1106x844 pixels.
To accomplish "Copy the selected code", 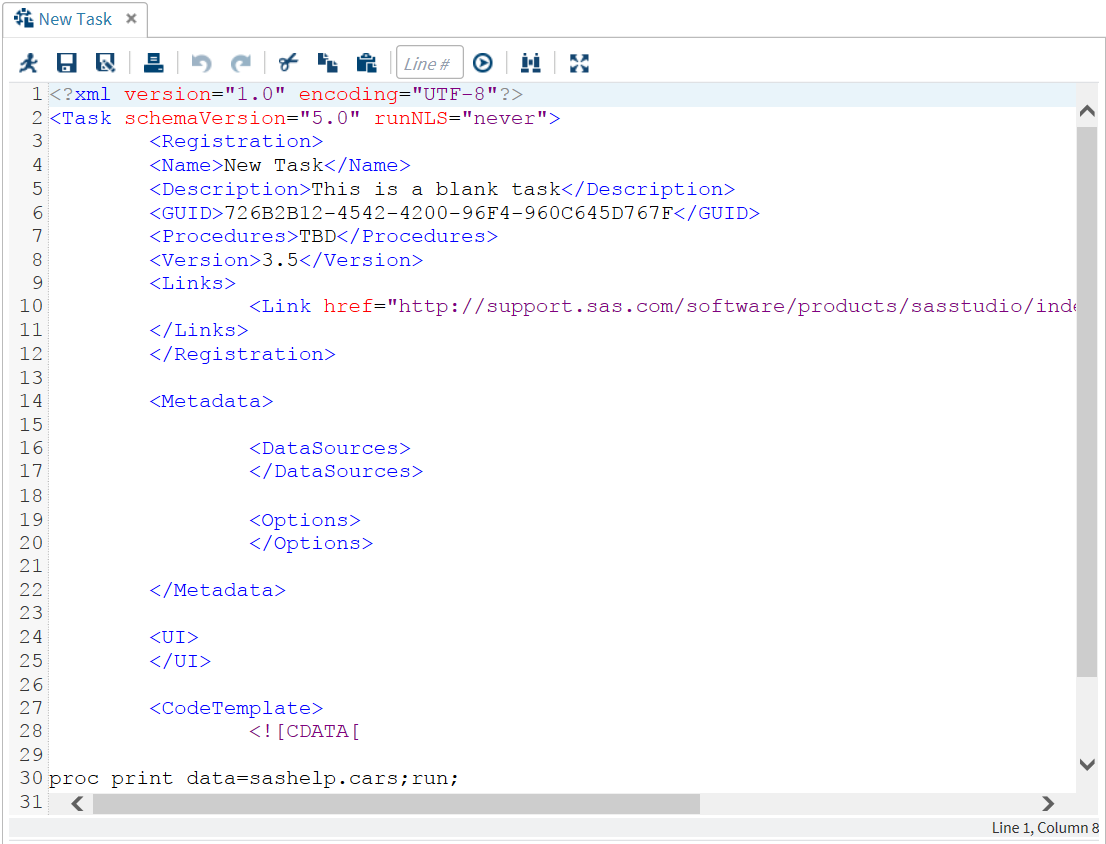I will click(x=327, y=63).
